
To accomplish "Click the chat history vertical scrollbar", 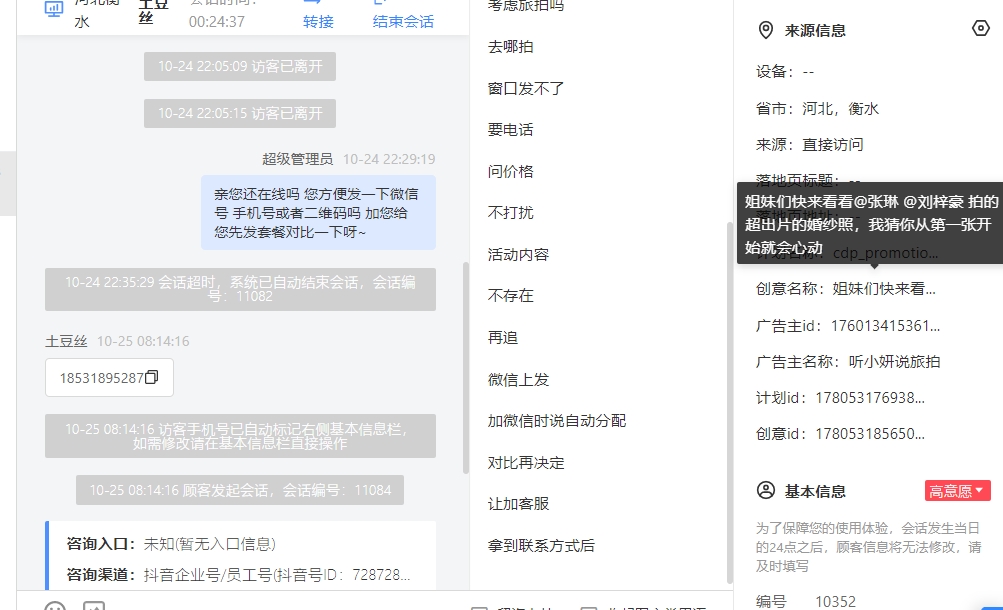I will click(466, 368).
